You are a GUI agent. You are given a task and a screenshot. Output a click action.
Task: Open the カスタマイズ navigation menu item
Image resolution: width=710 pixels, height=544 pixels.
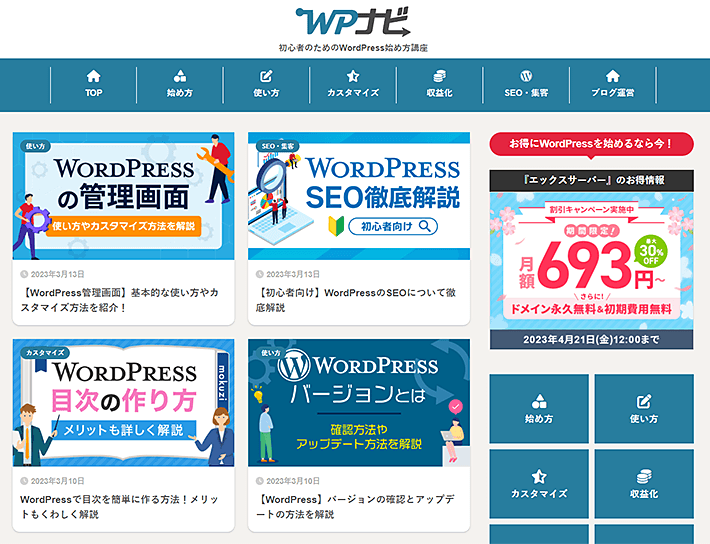(x=353, y=85)
